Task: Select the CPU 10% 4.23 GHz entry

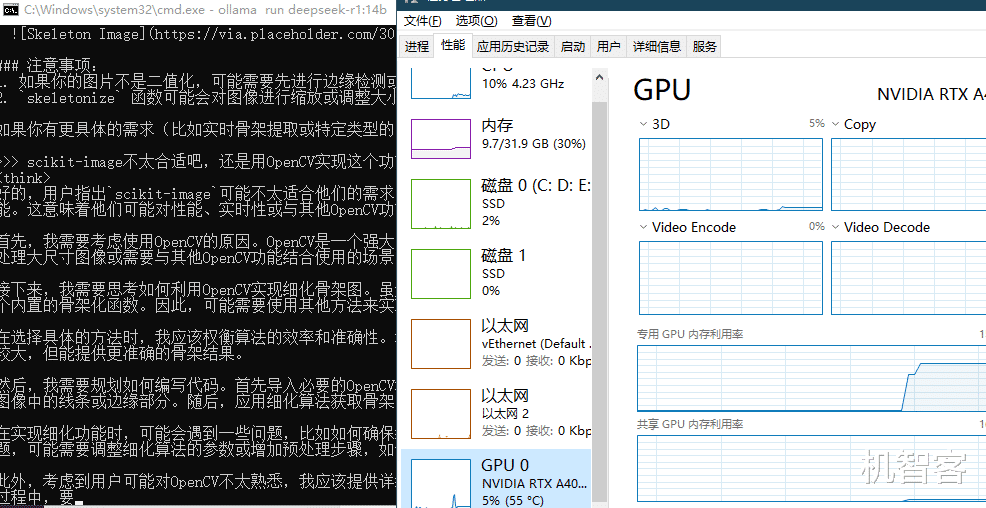Action: [x=496, y=84]
